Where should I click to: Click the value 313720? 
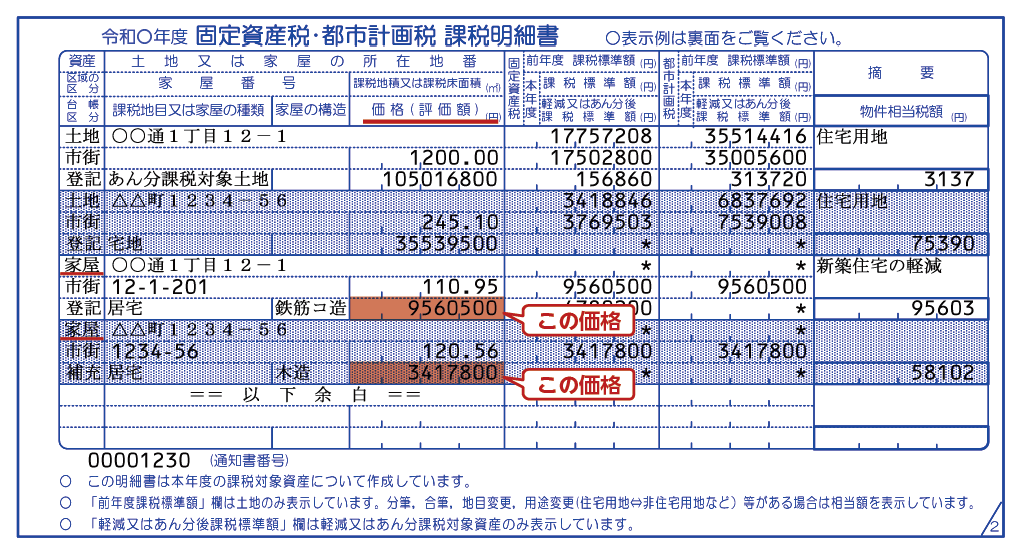click(769, 179)
